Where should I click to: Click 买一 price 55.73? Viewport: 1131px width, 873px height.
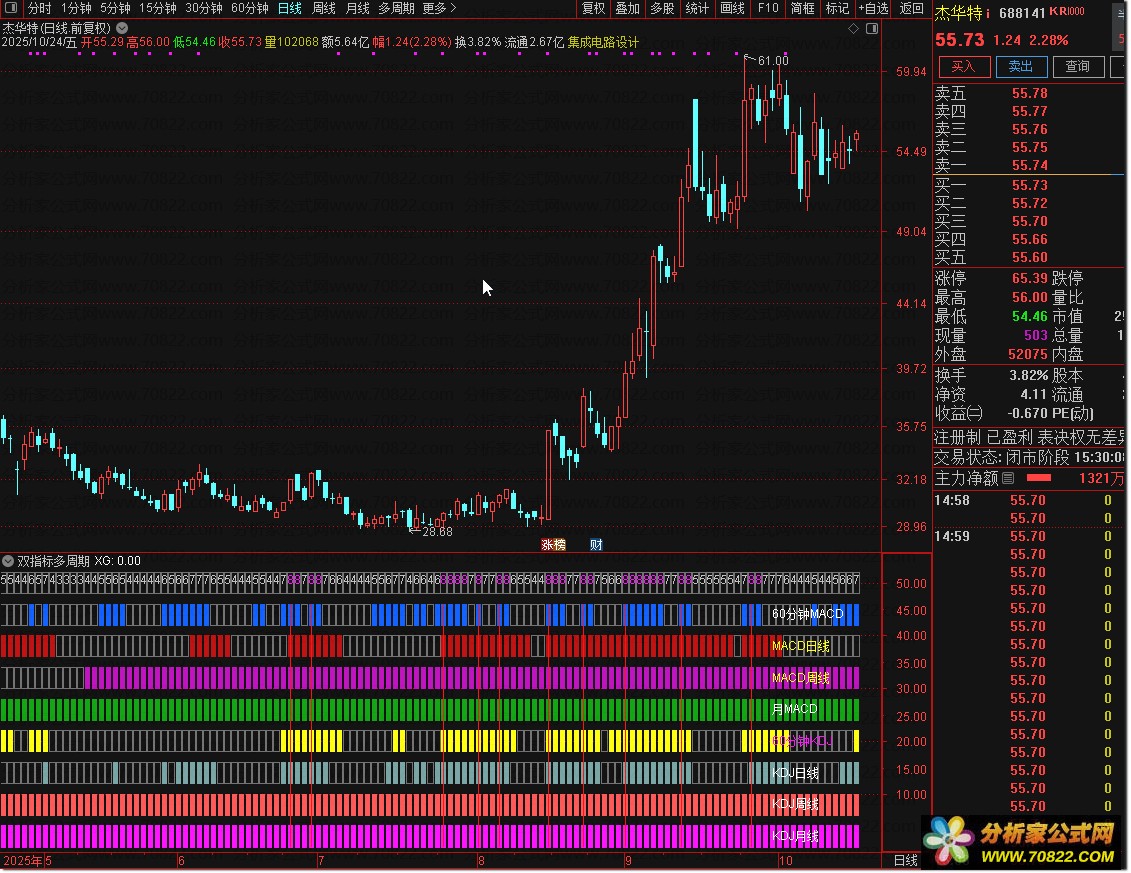tap(1029, 185)
